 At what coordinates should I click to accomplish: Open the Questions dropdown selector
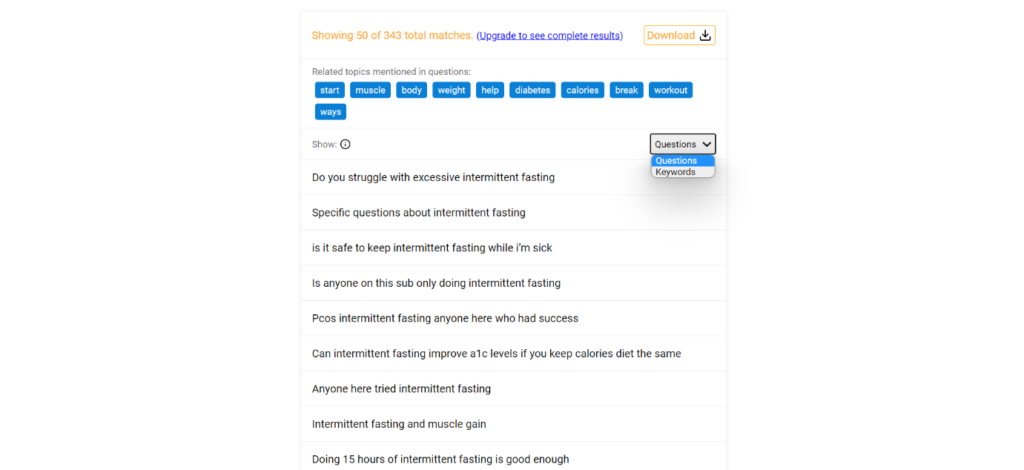682,144
